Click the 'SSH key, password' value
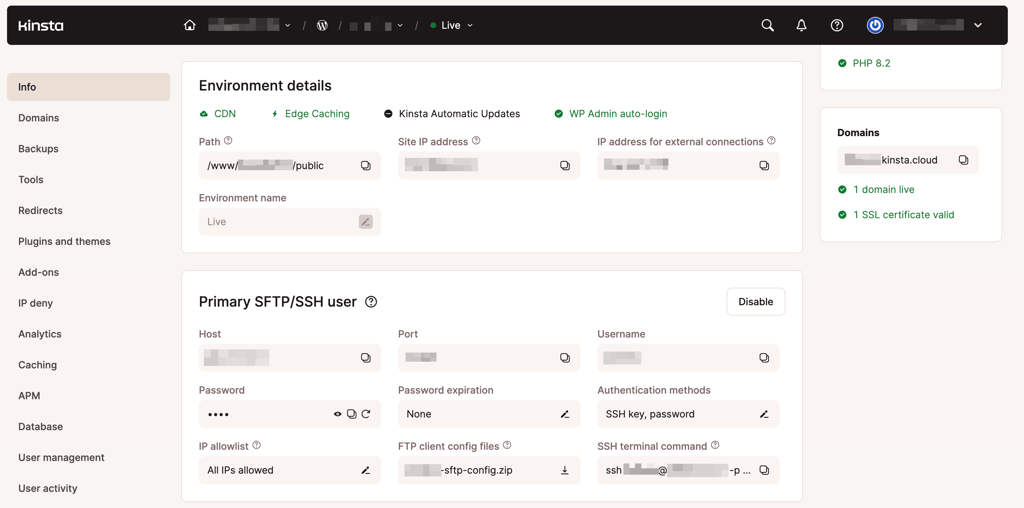The width and height of the screenshot is (1024, 508). pos(650,414)
